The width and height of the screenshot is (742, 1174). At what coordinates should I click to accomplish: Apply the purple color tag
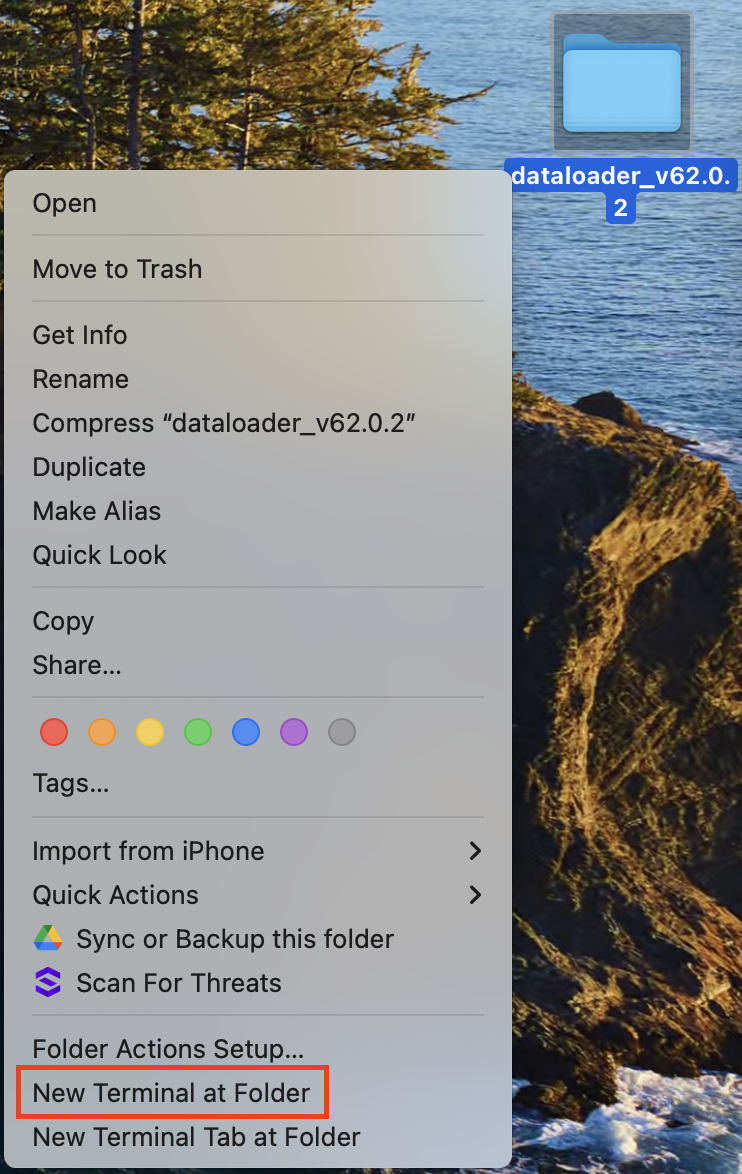click(x=294, y=732)
